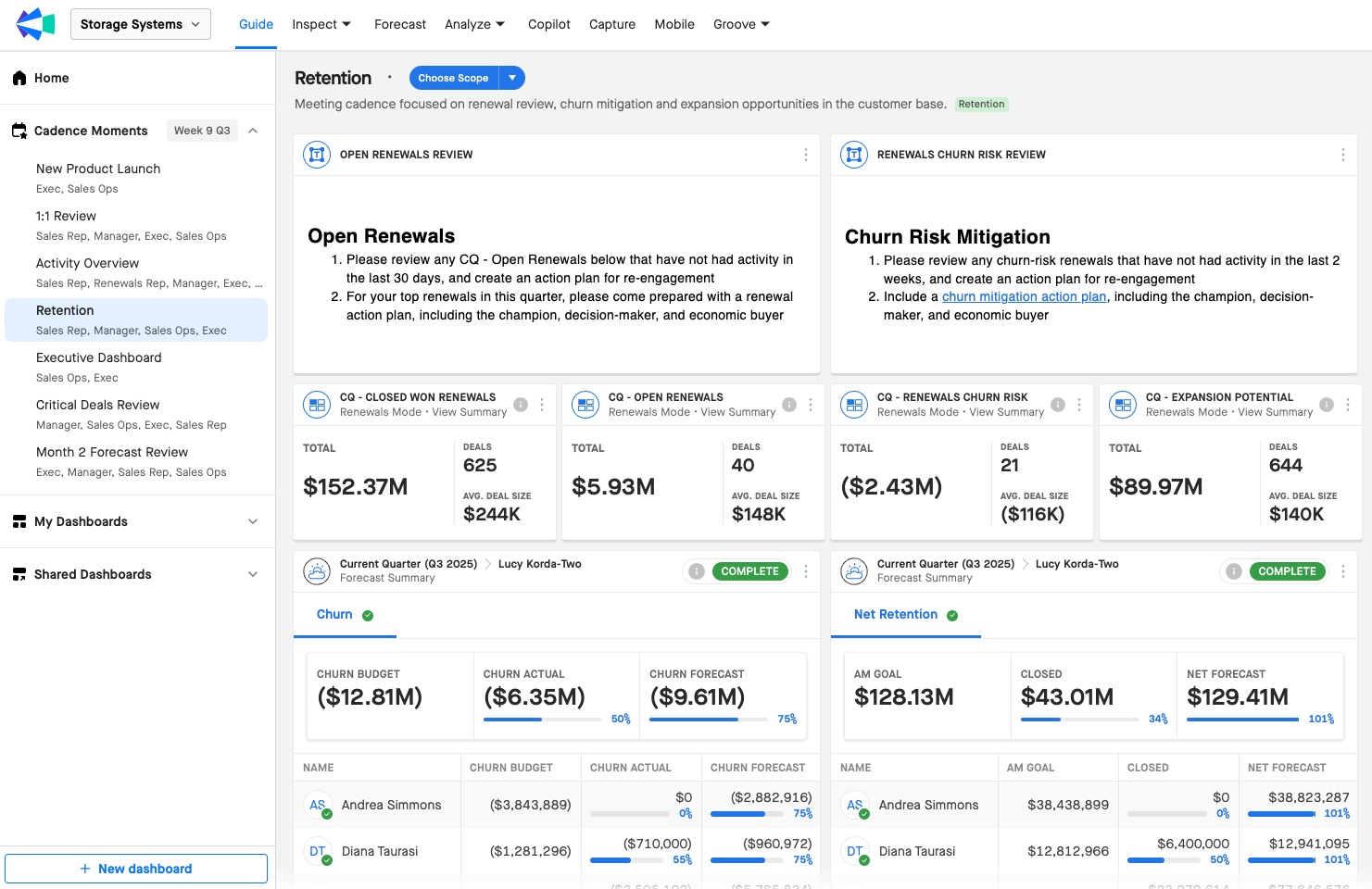Click the New dashboard button

pyautogui.click(x=136, y=869)
